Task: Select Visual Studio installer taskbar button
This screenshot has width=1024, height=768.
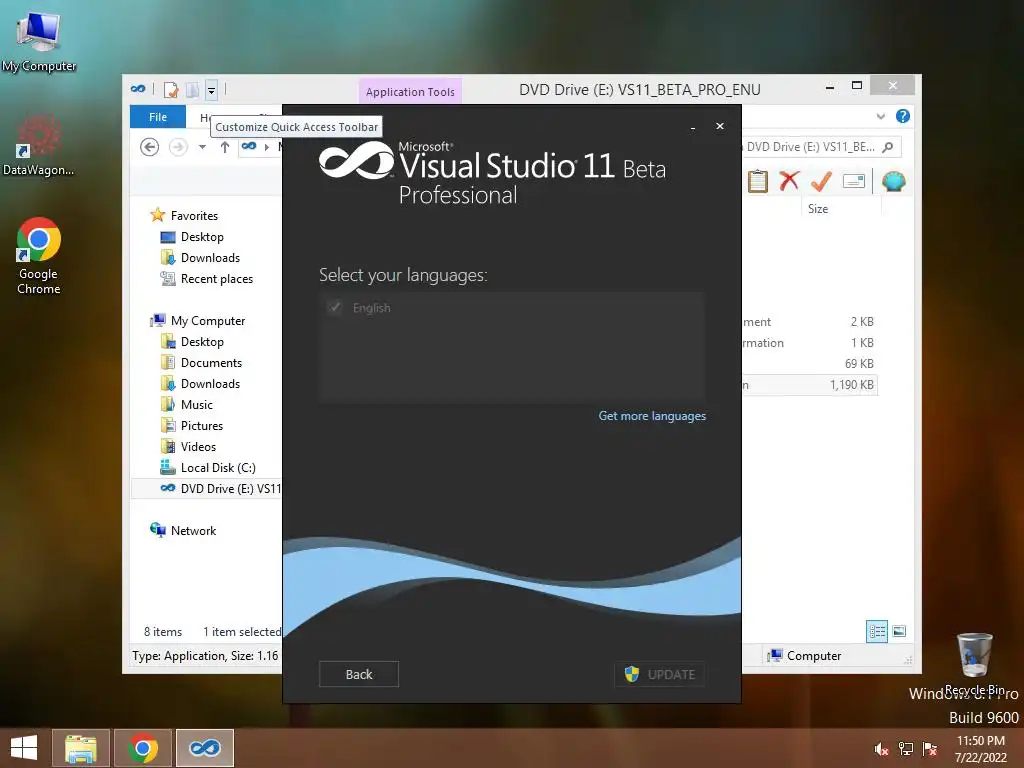Action: pos(205,748)
